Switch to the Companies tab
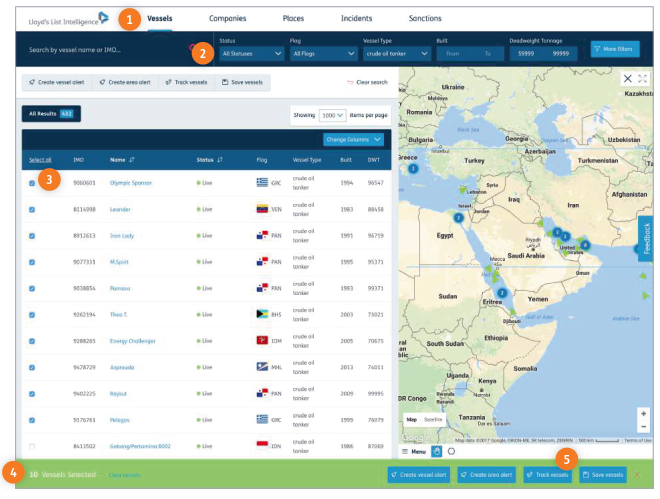 [227, 19]
